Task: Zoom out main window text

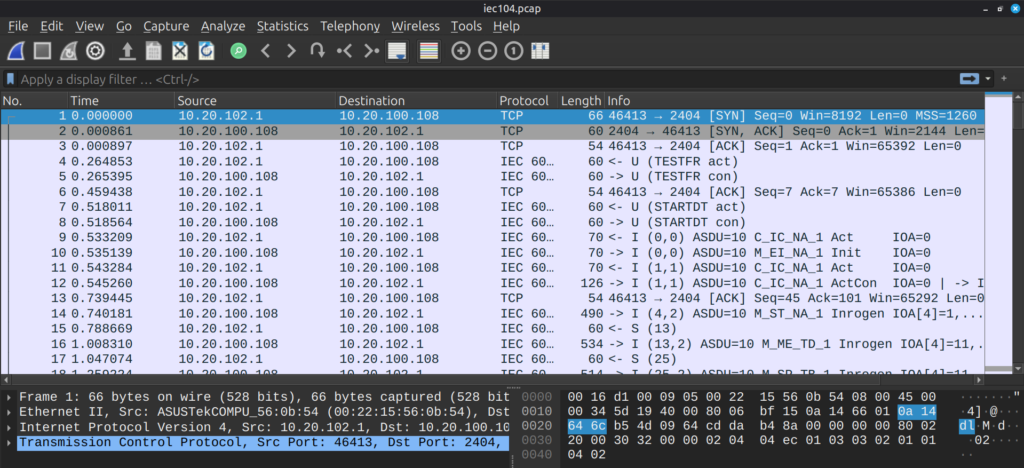Action: (487, 51)
